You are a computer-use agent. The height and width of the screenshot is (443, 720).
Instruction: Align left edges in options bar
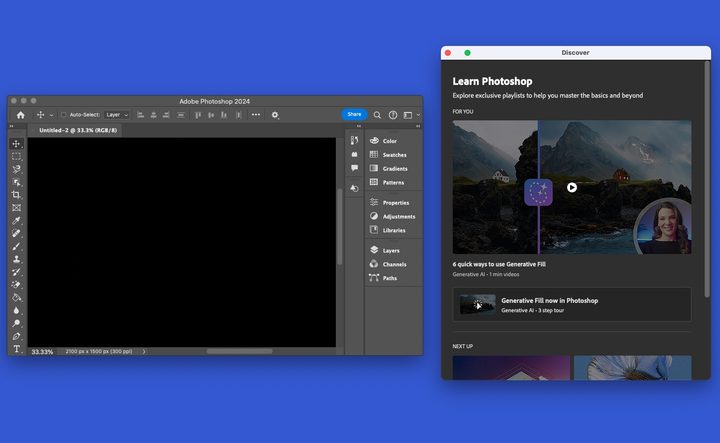pyautogui.click(x=141, y=115)
